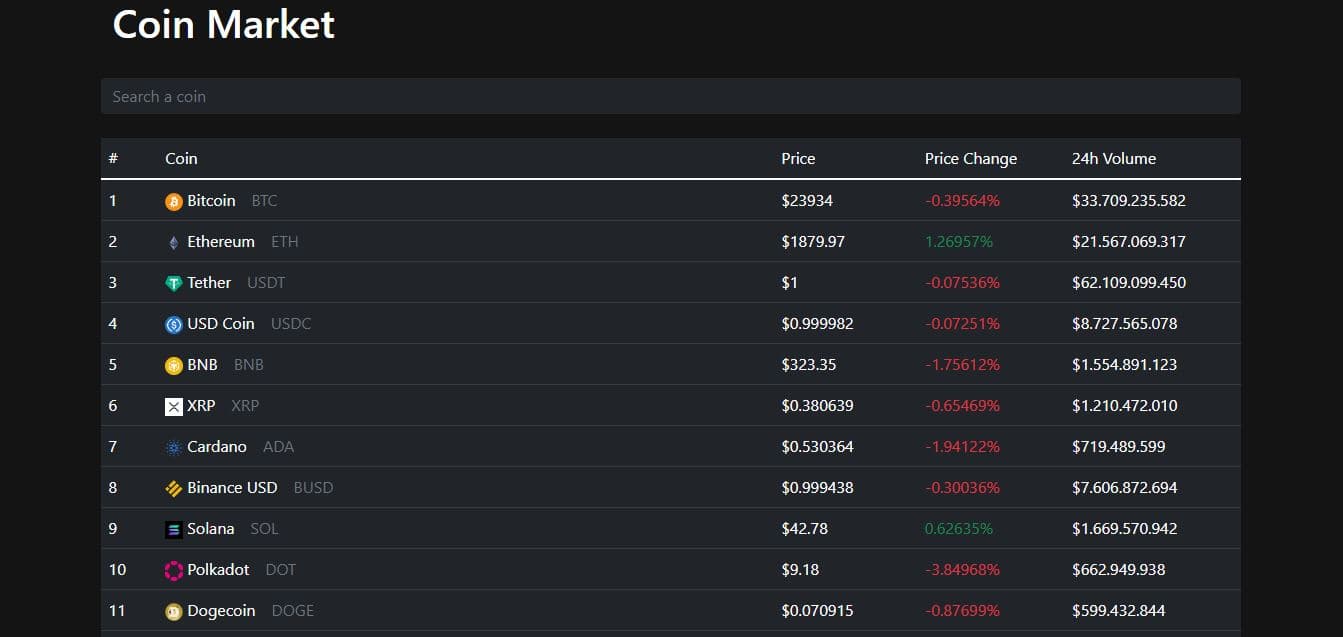Click the pink Polkadot logo icon

pos(174,570)
